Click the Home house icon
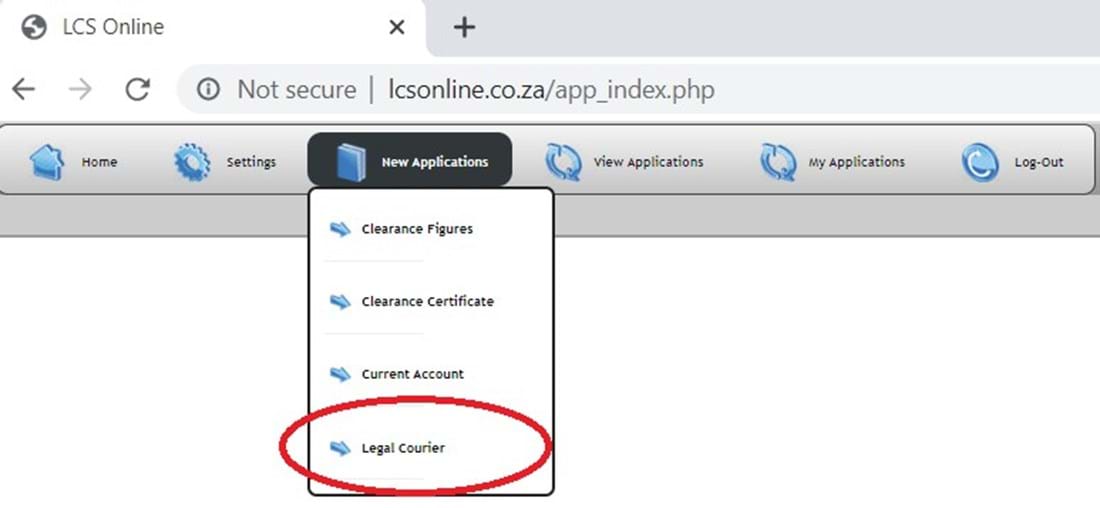This screenshot has width=1100, height=508. point(47,162)
